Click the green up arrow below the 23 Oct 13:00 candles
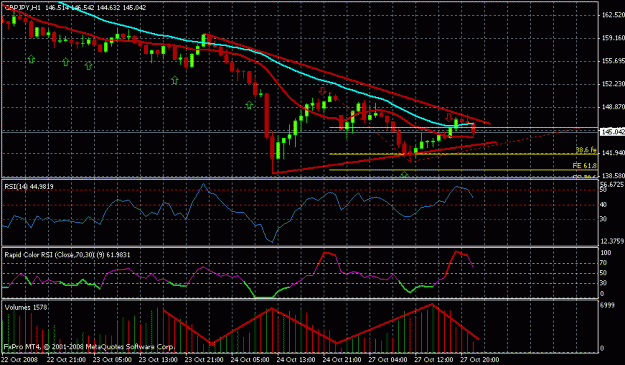The width and height of the screenshot is (625, 365). 175,80
